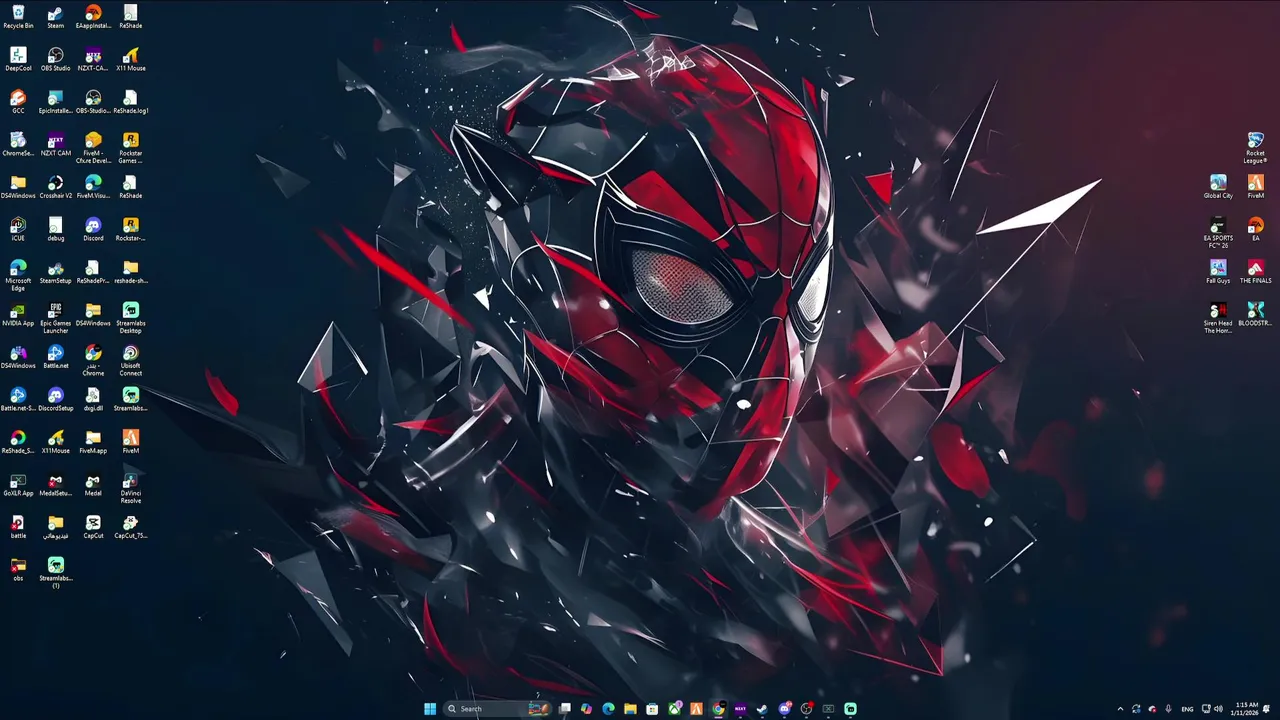Launch the CapCut desktop shortcut

coord(93,527)
